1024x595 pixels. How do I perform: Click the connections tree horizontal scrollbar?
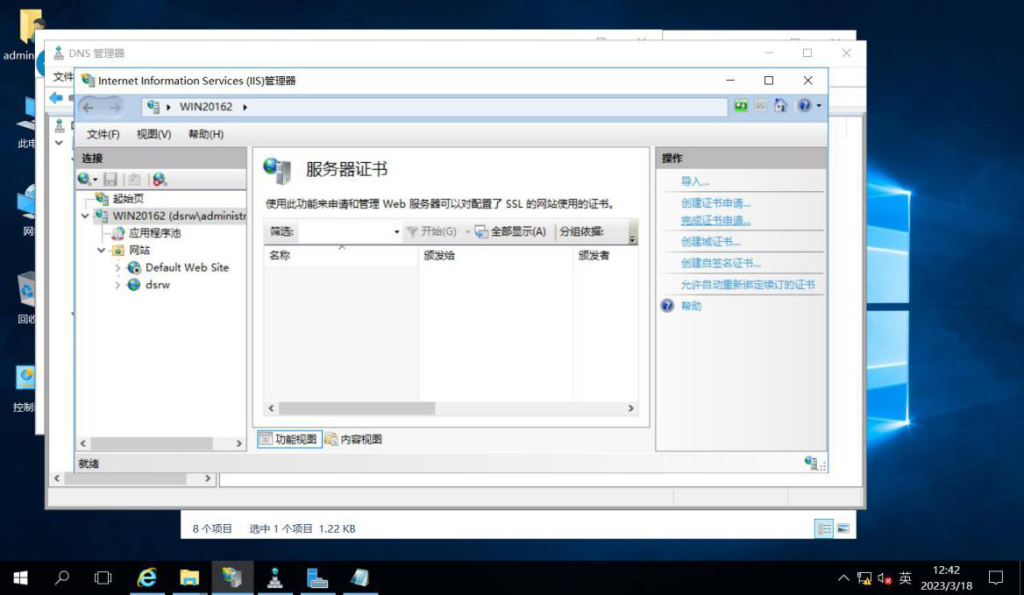[152, 443]
